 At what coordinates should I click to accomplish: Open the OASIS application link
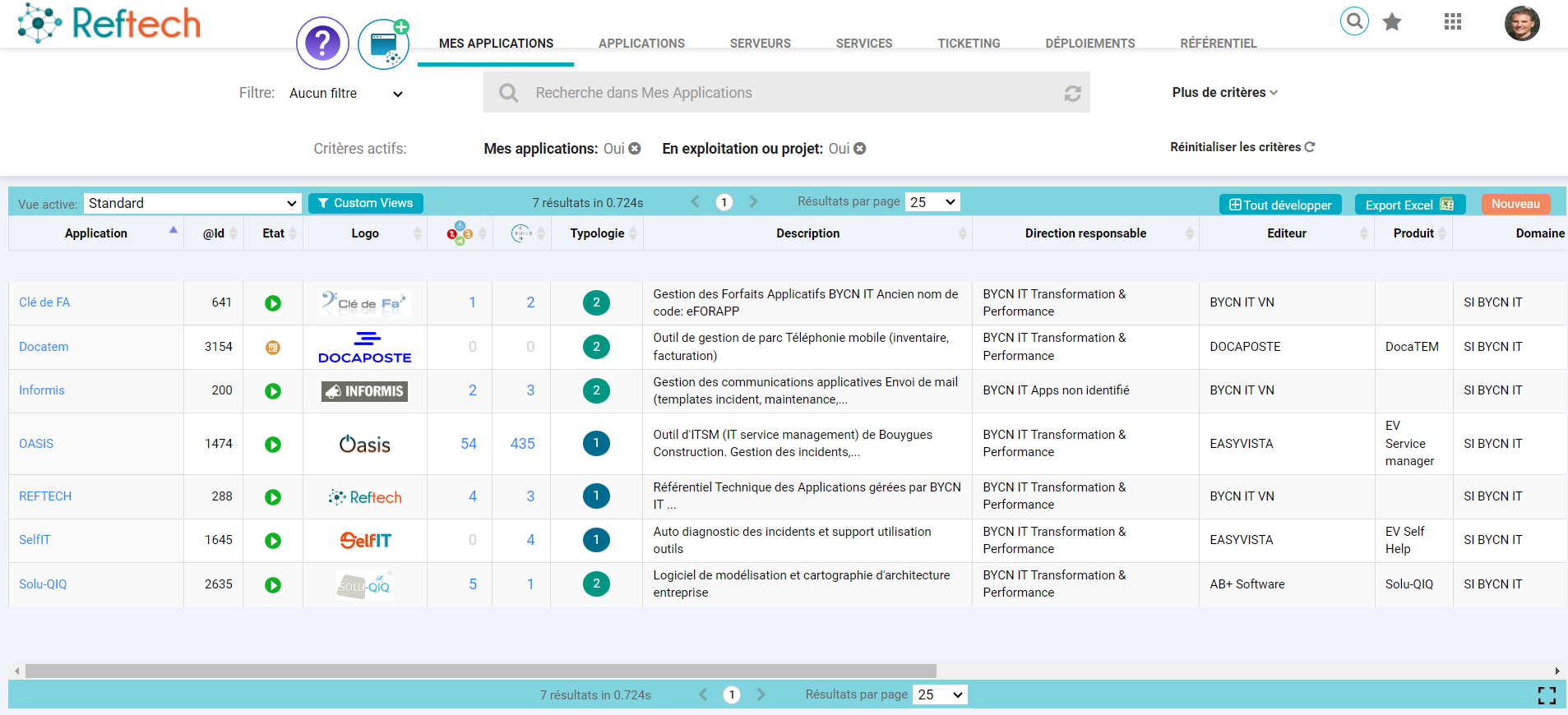[x=36, y=444]
